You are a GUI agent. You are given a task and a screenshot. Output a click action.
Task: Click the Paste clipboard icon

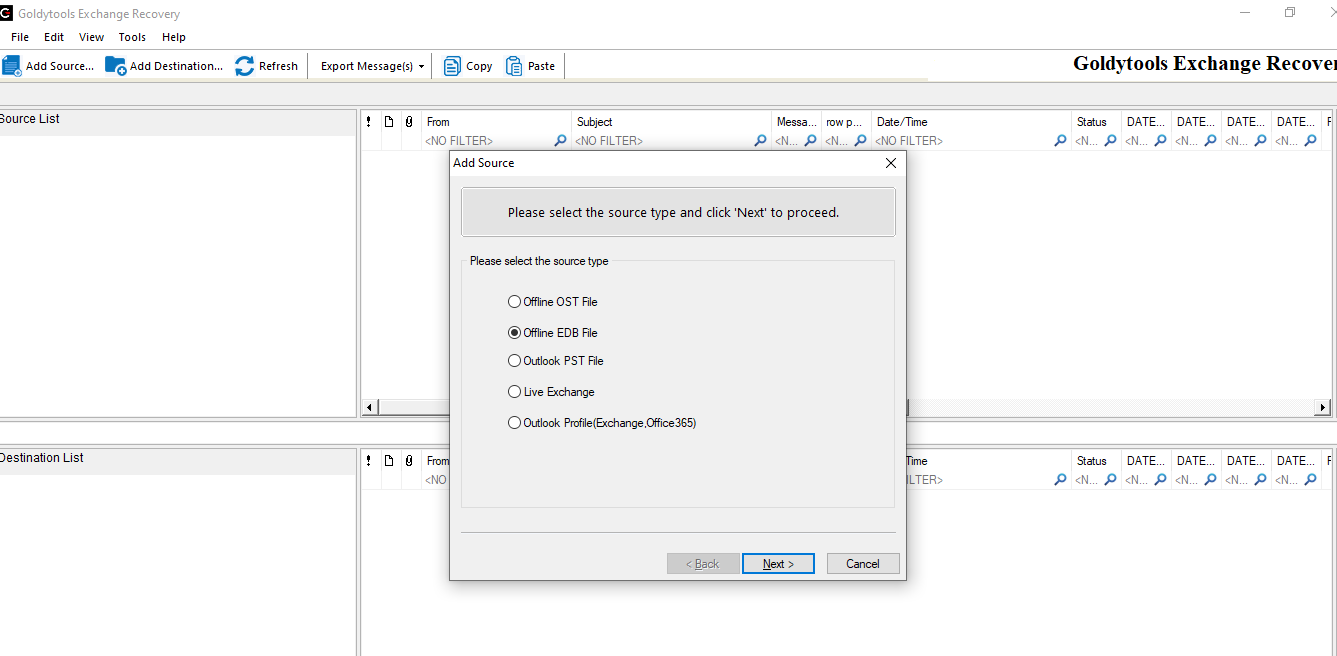[514, 66]
